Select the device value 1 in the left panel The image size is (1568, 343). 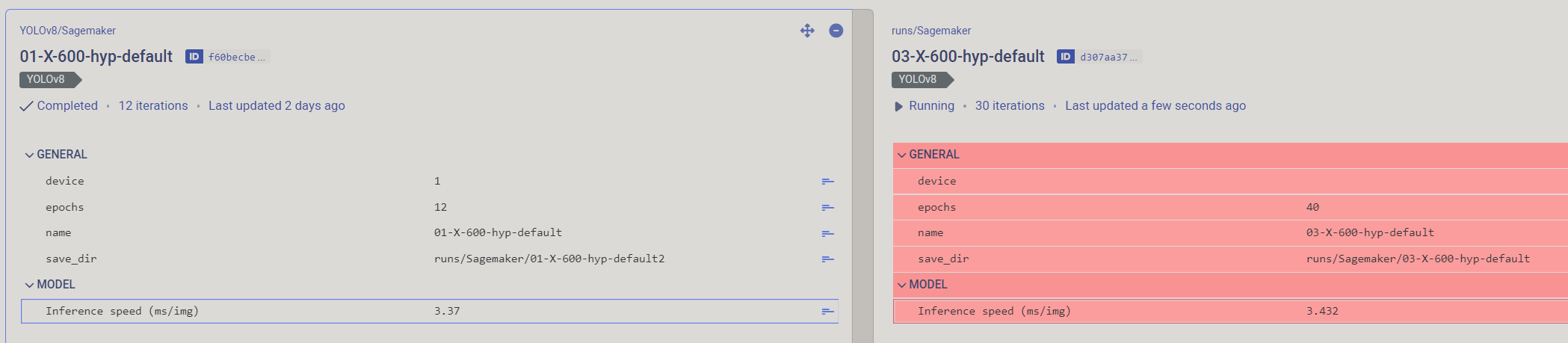click(437, 181)
